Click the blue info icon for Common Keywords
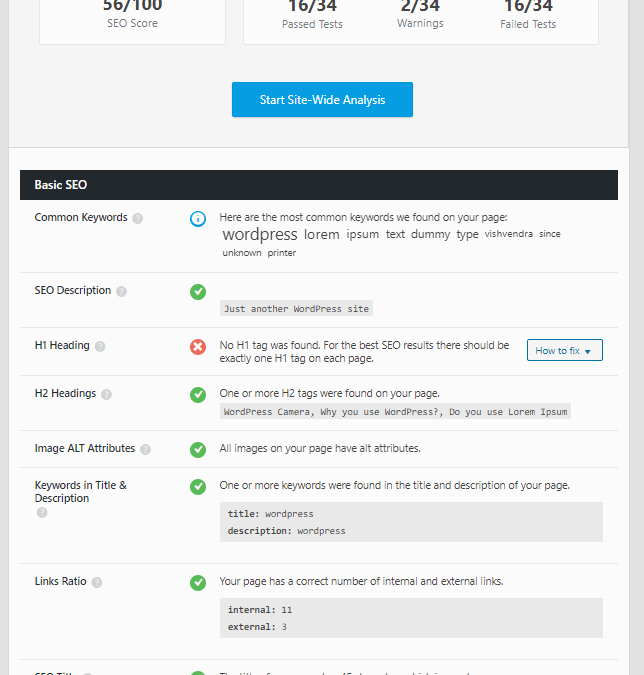644x675 pixels. 198,219
